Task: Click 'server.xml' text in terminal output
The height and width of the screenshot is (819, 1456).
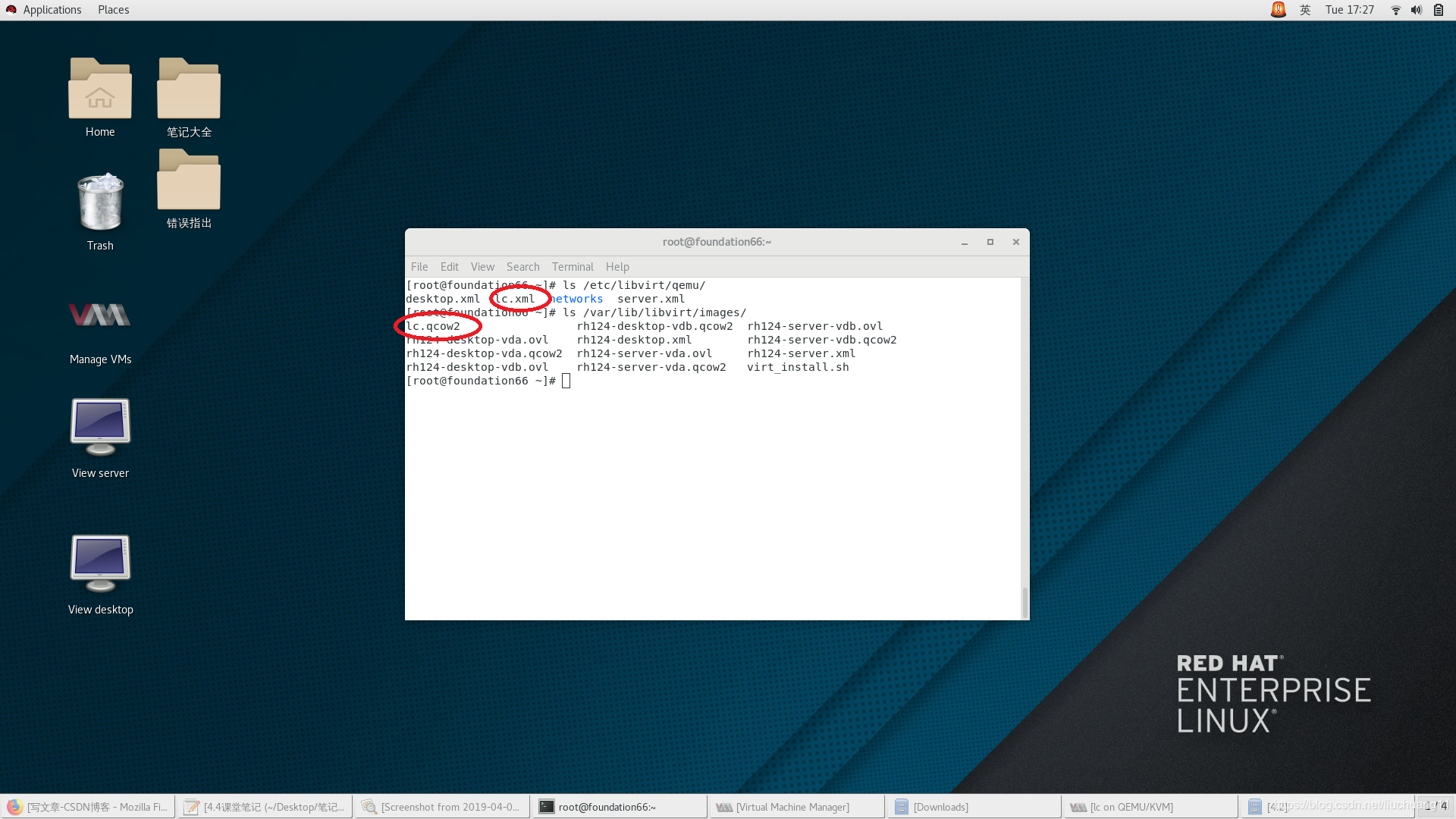Action: [x=651, y=299]
